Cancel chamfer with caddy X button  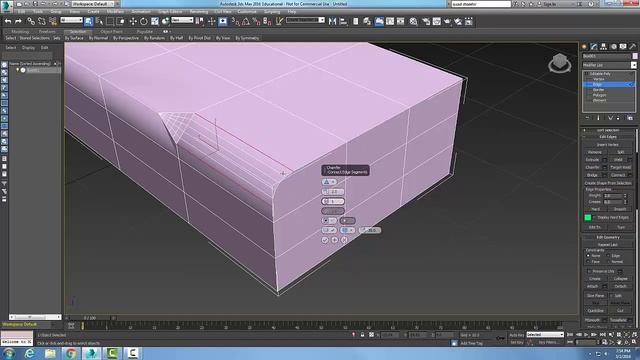pos(344,240)
